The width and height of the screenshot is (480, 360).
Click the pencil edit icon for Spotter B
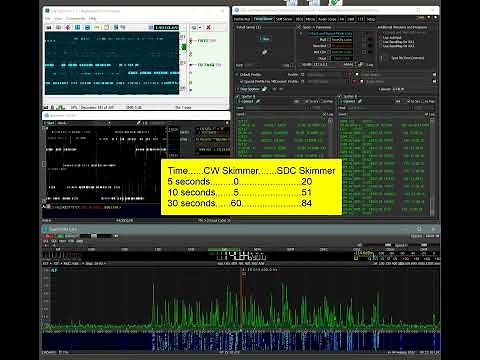(360, 101)
